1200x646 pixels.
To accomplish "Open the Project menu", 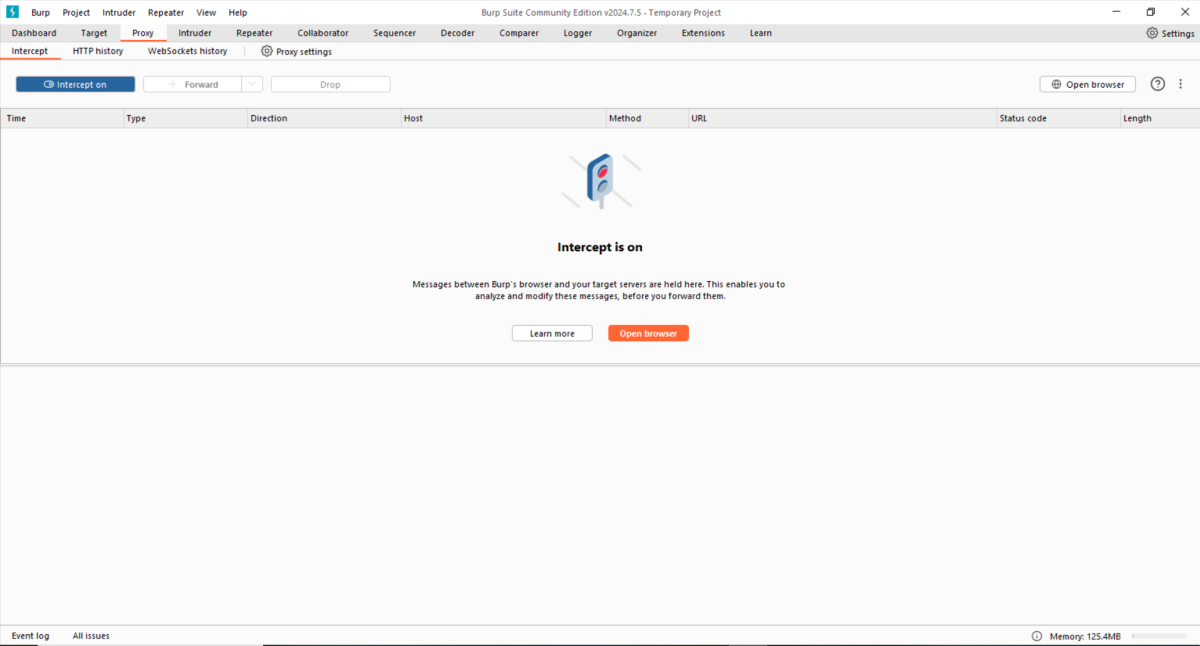I will pyautogui.click(x=76, y=12).
